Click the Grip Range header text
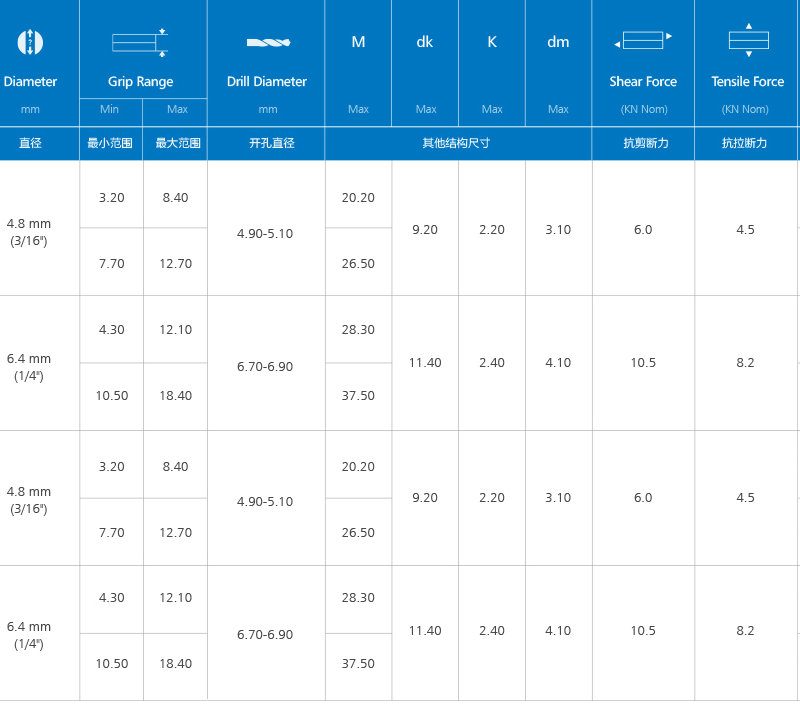Screen dimensions: 800x710 click(140, 82)
